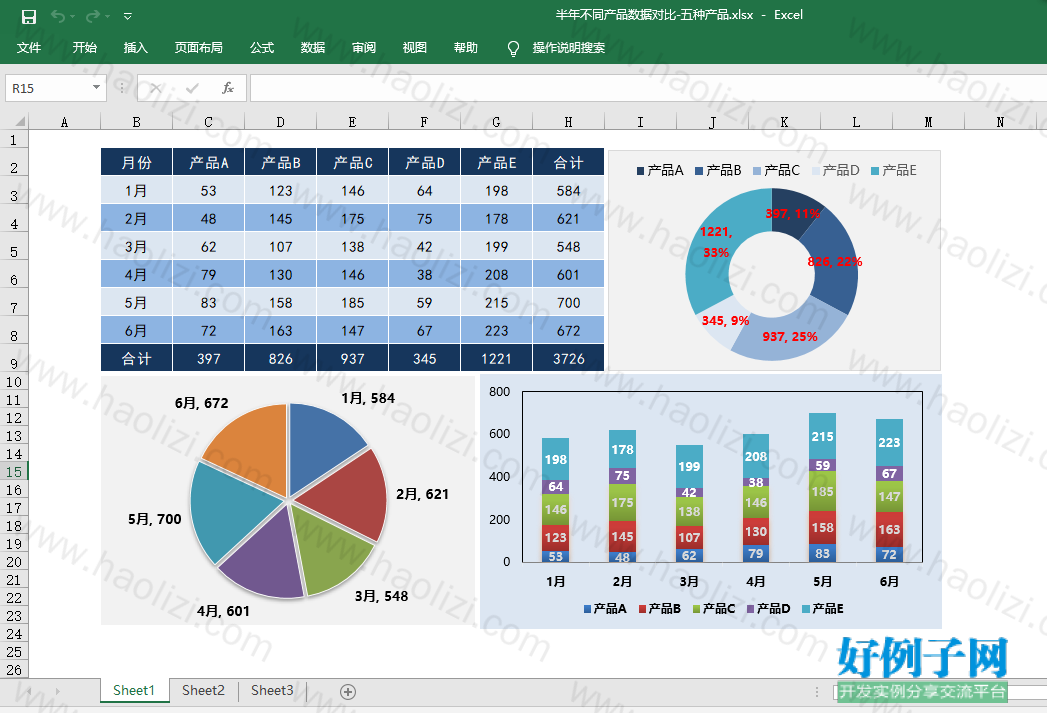
Task: Click the 产品A header cell
Action: pos(208,162)
